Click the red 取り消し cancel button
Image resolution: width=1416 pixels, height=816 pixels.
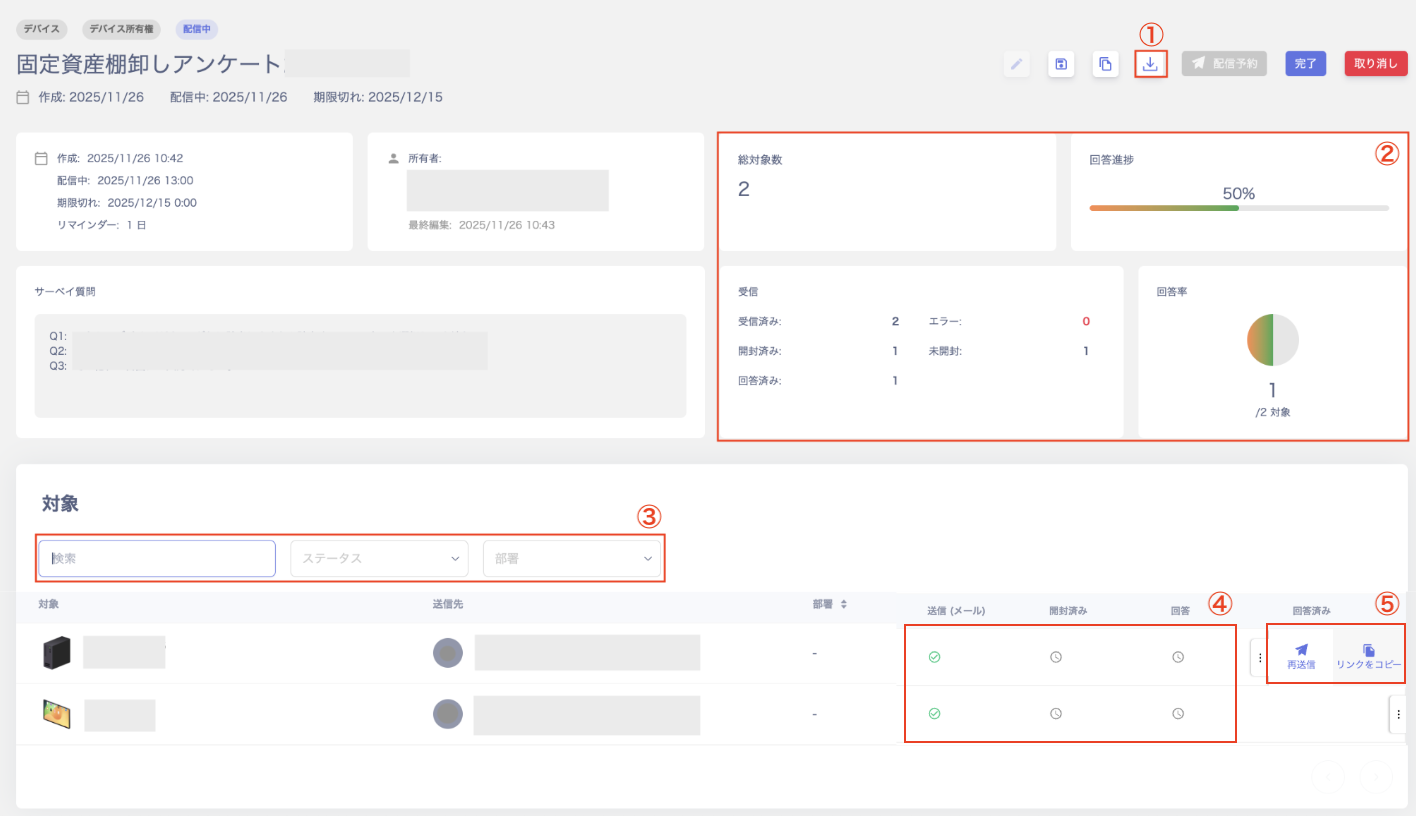click(x=1376, y=64)
